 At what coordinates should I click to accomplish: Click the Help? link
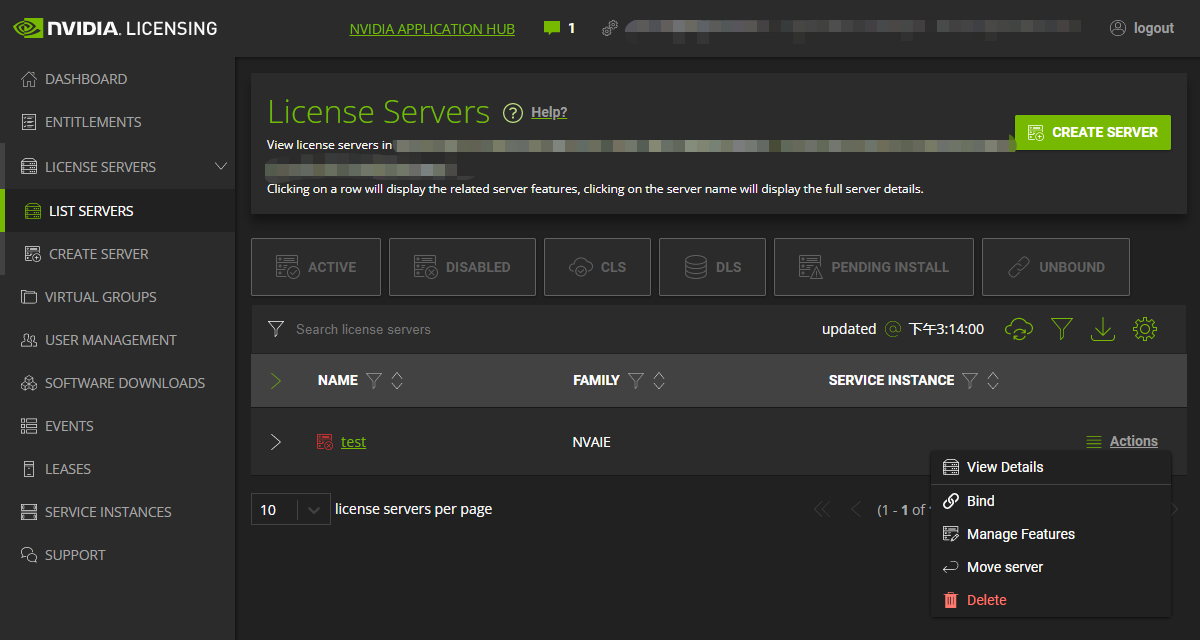tap(549, 112)
